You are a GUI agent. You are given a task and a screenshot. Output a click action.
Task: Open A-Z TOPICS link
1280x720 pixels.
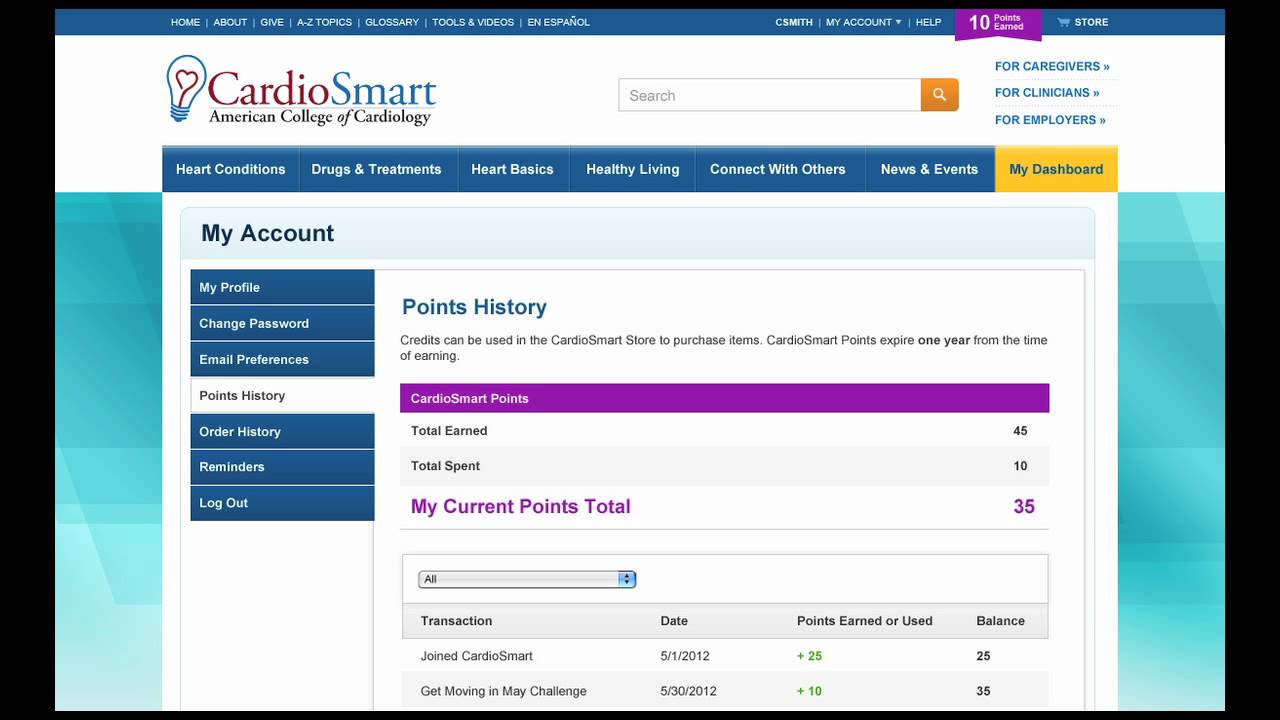click(324, 22)
